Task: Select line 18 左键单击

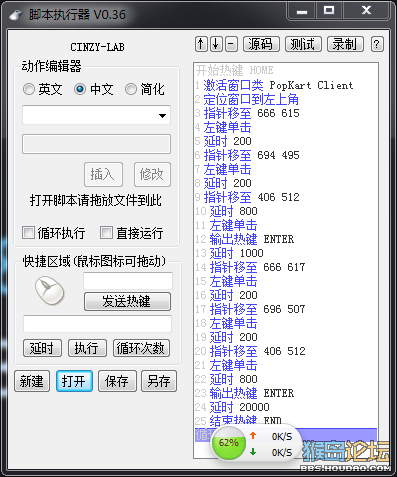Action: click(286, 323)
